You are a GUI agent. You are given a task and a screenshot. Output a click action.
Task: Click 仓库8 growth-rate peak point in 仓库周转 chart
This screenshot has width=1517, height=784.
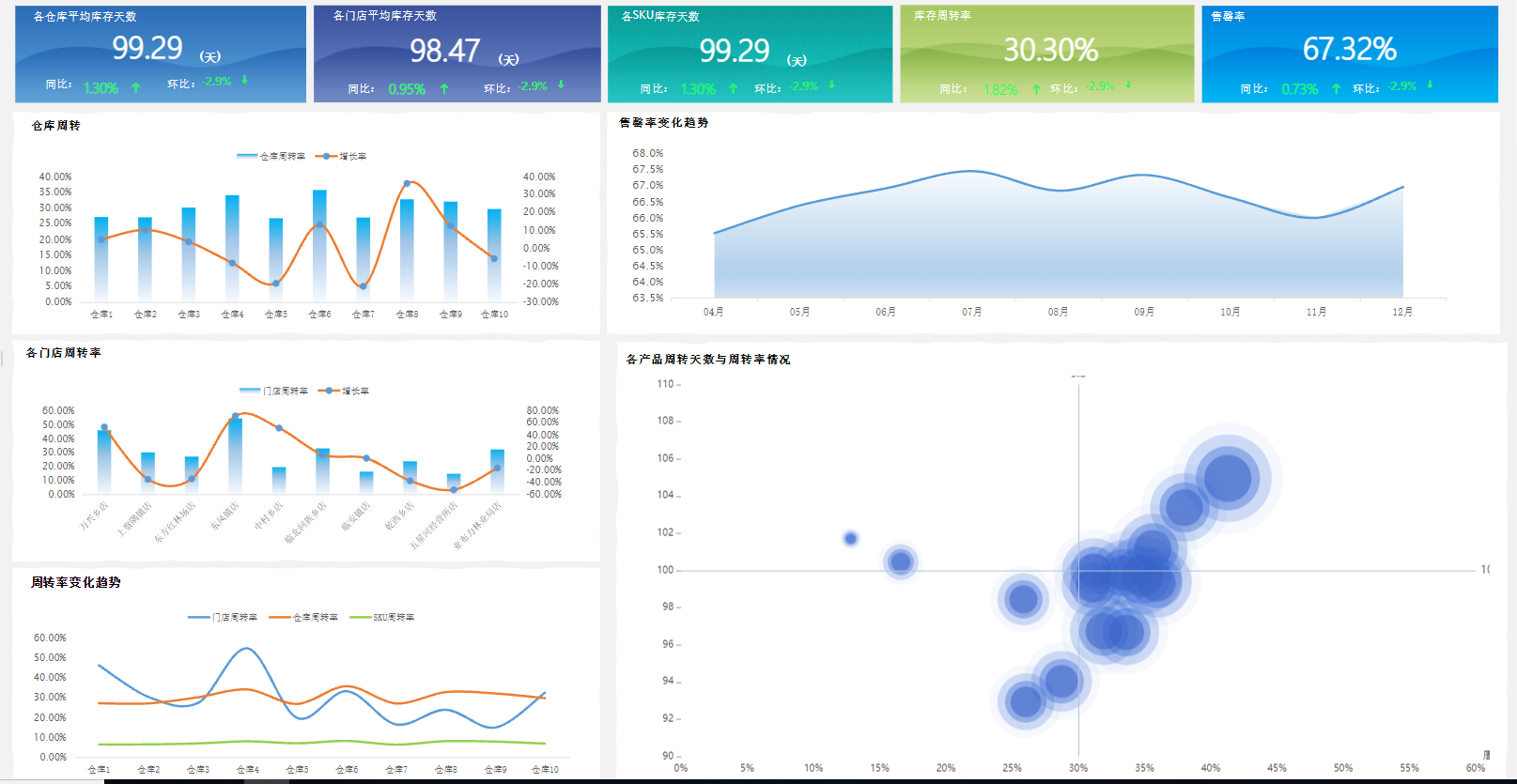pyautogui.click(x=407, y=183)
